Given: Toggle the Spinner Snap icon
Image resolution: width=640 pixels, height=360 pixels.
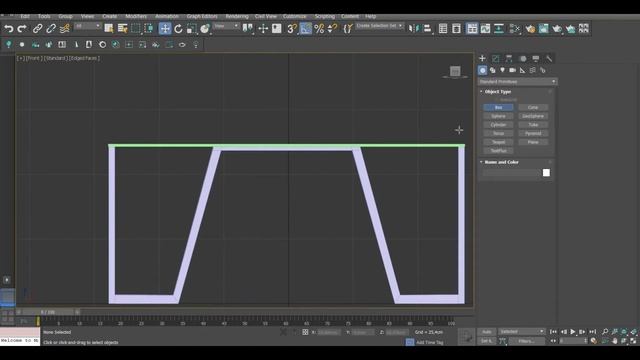Looking at the screenshot, I should tap(333, 29).
